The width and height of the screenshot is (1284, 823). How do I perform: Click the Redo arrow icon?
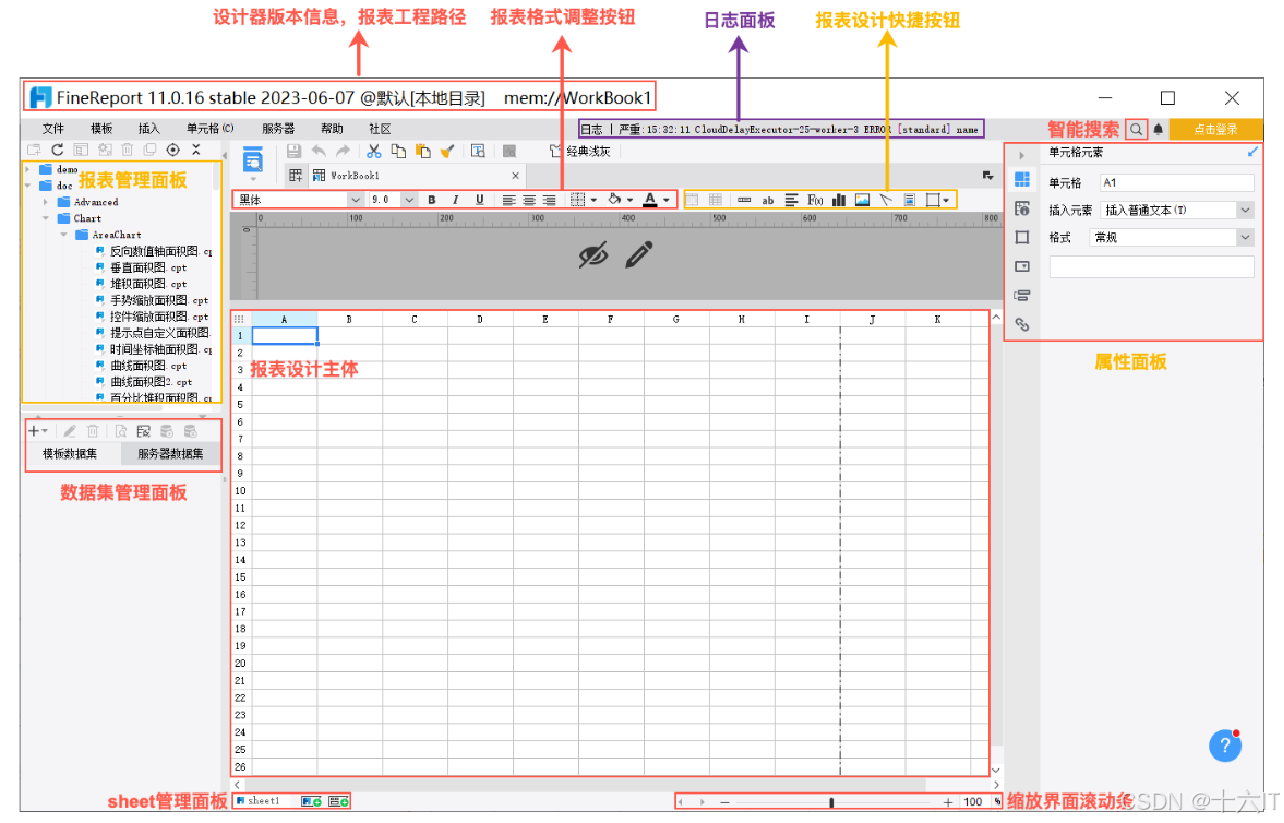(x=343, y=151)
